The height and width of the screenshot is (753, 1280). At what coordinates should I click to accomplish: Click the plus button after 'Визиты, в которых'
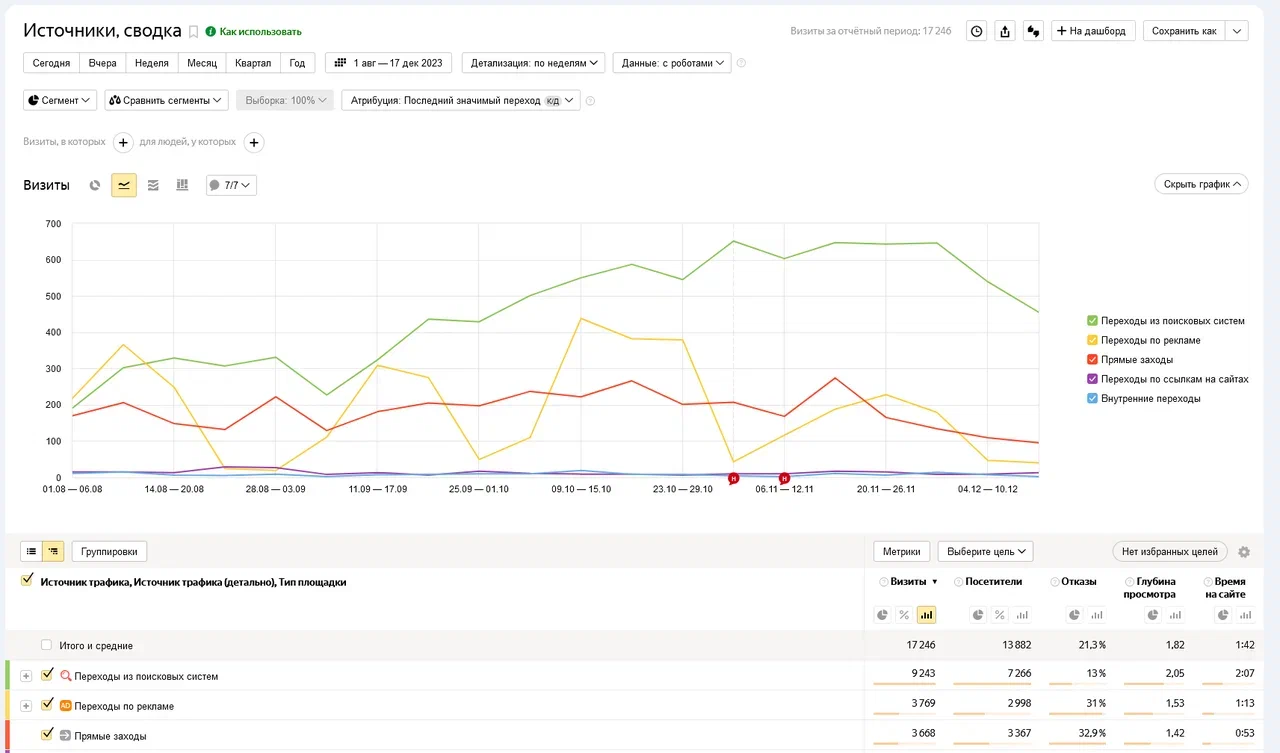123,143
